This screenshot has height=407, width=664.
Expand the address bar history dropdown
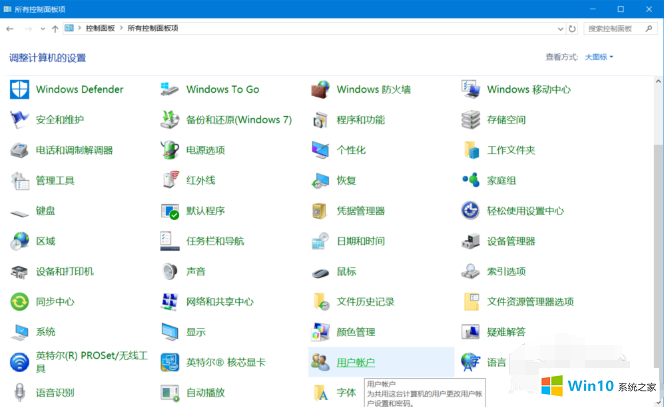click(x=560, y=29)
